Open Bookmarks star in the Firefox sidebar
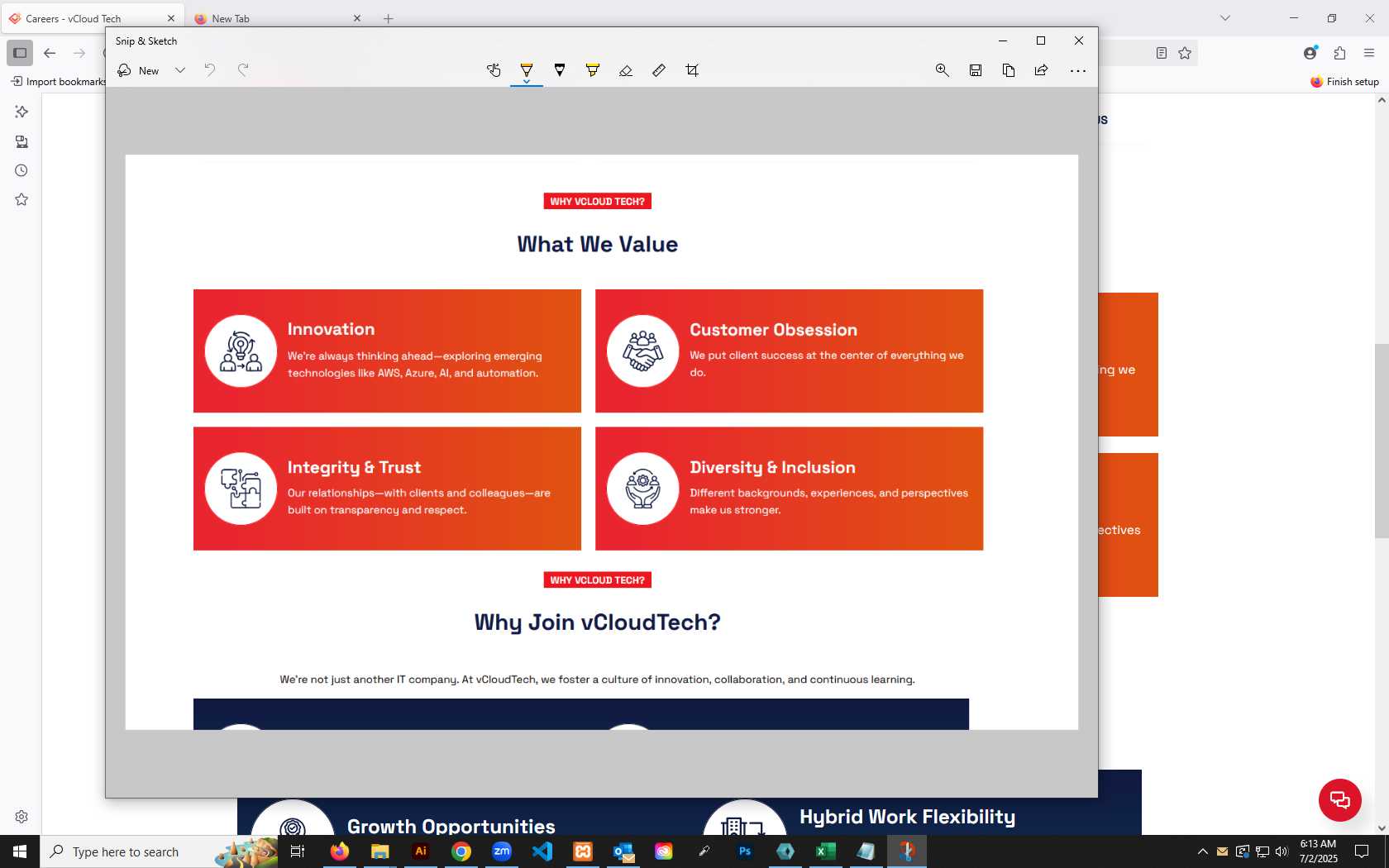The height and width of the screenshot is (868, 1389). click(x=21, y=199)
